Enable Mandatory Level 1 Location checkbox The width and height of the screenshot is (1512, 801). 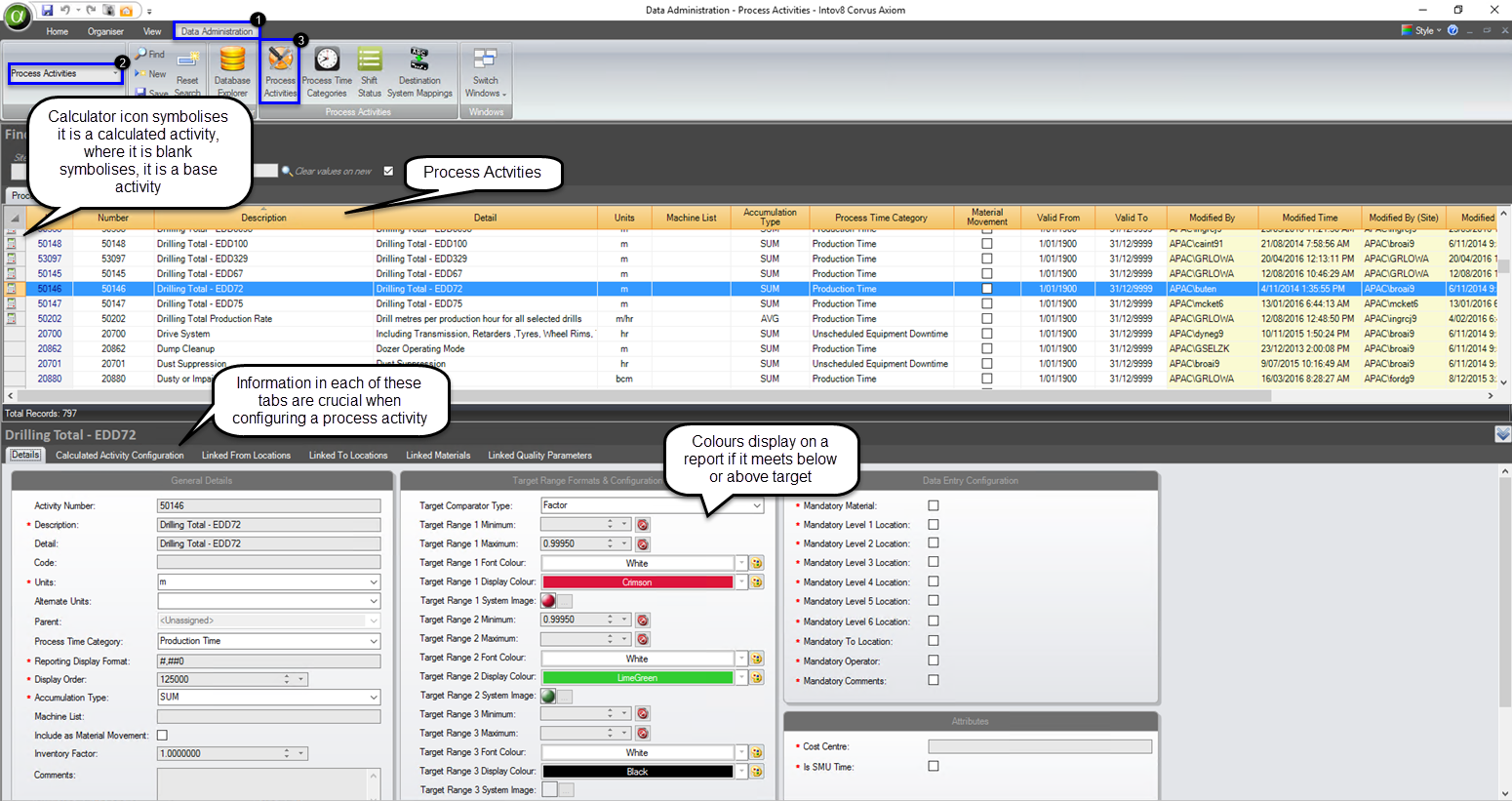click(934, 525)
